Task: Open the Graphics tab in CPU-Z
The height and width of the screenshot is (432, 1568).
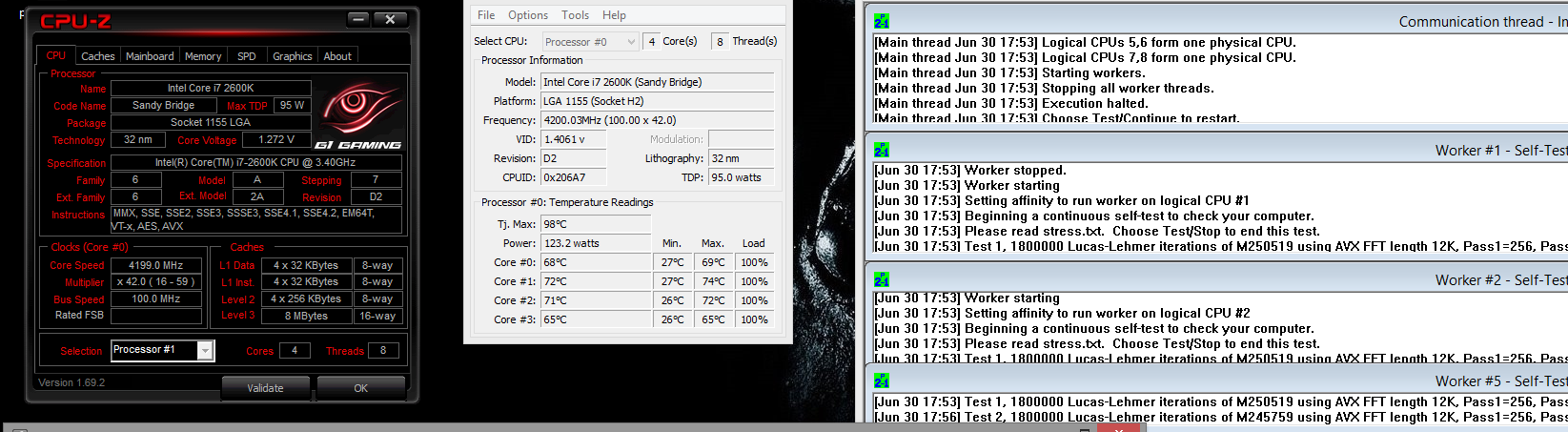Action: point(293,56)
